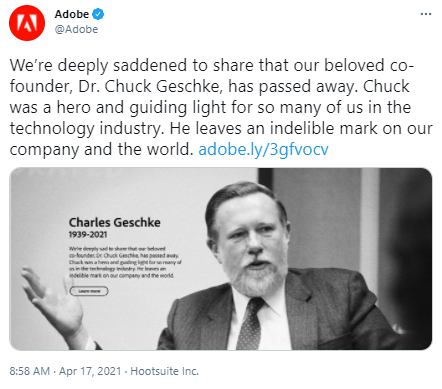Click the Apr 17, 2021 date
The image size is (442, 389).
coord(90,371)
